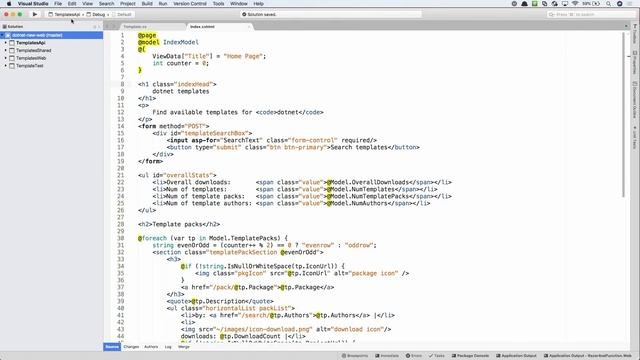
Task: Open the Project menu
Action: [128, 3]
